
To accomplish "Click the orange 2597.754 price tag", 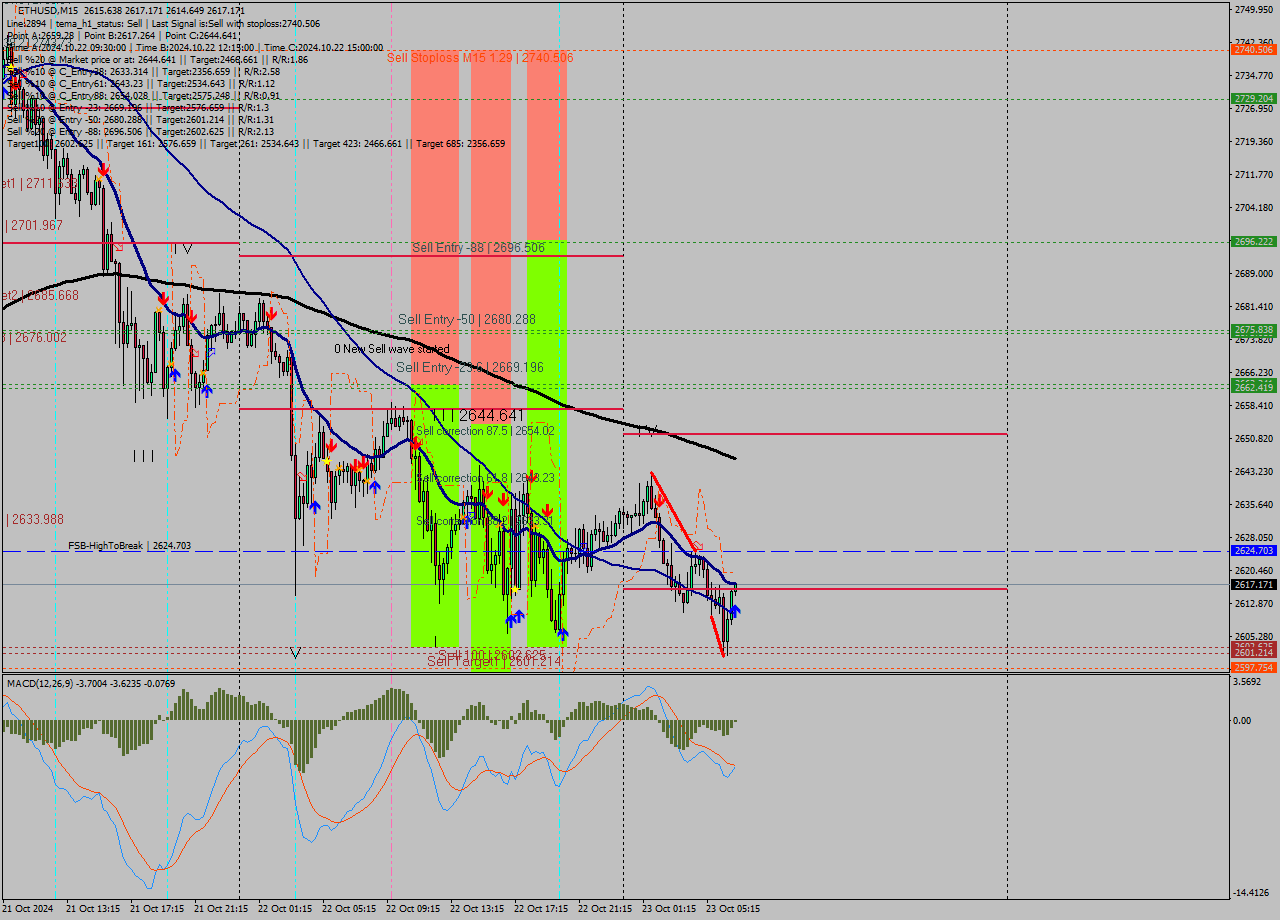I will coord(1253,667).
